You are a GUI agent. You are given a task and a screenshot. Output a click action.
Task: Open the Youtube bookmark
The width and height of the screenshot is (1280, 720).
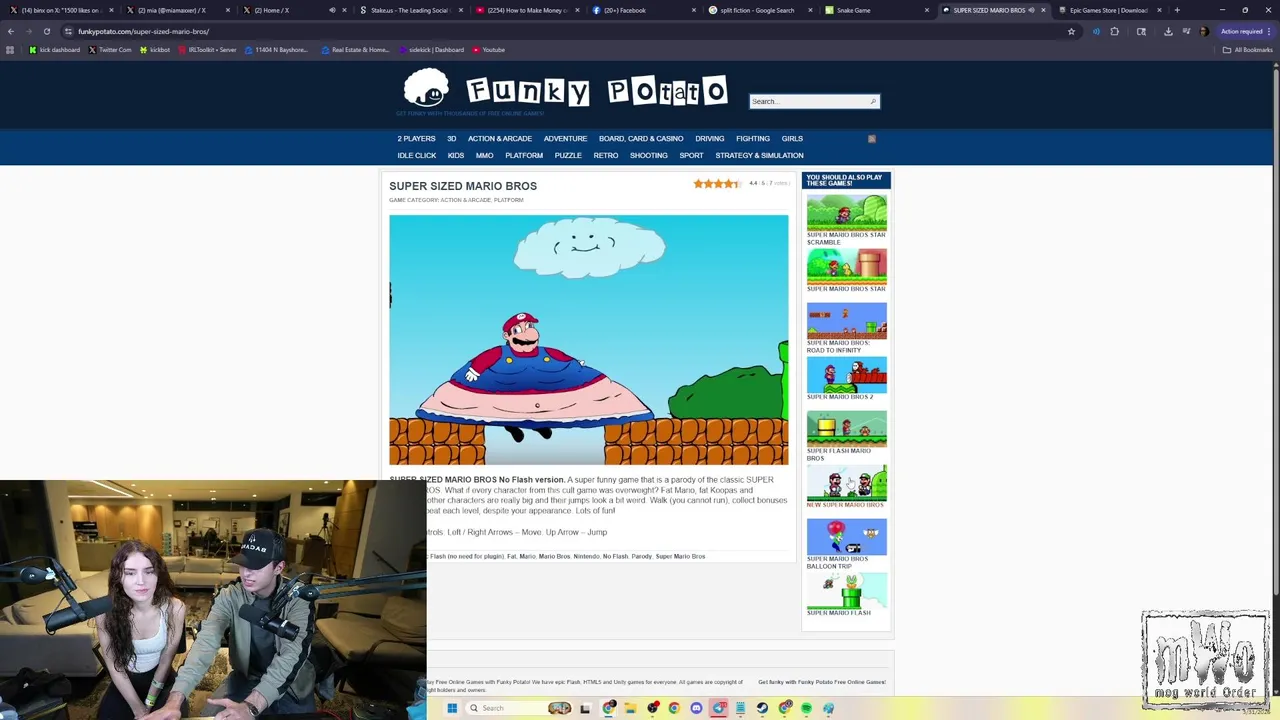pos(488,49)
